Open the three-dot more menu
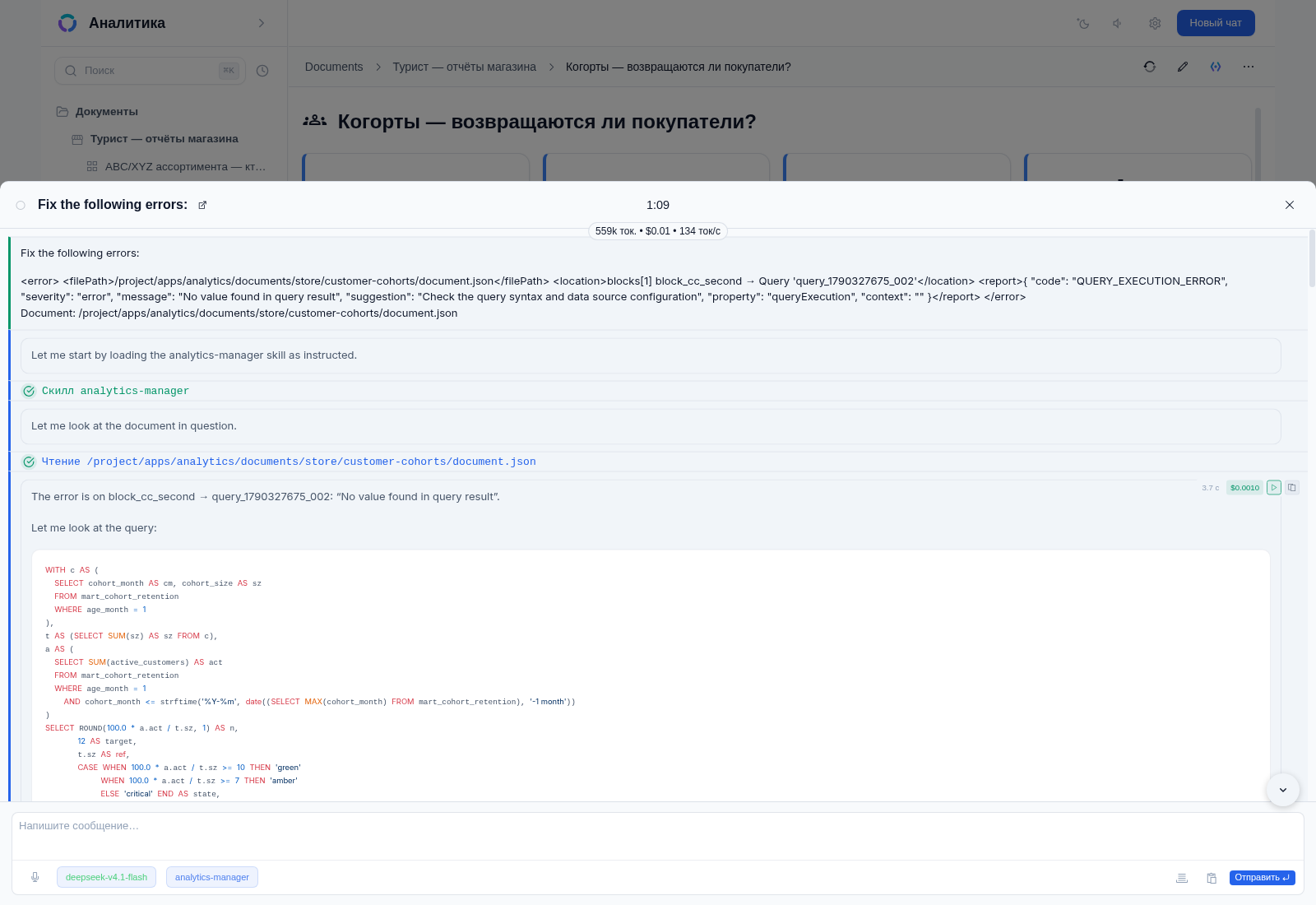1316x905 pixels. [x=1249, y=67]
